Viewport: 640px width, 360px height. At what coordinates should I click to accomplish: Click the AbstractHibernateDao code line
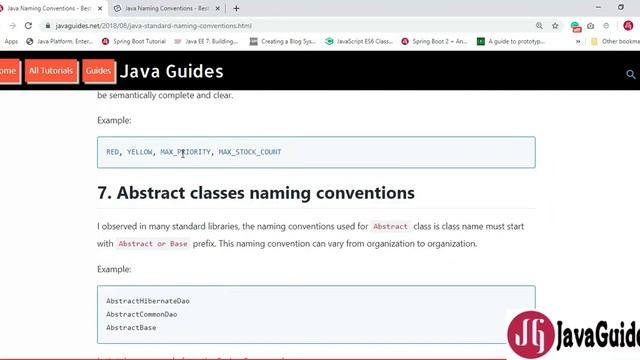tap(148, 301)
